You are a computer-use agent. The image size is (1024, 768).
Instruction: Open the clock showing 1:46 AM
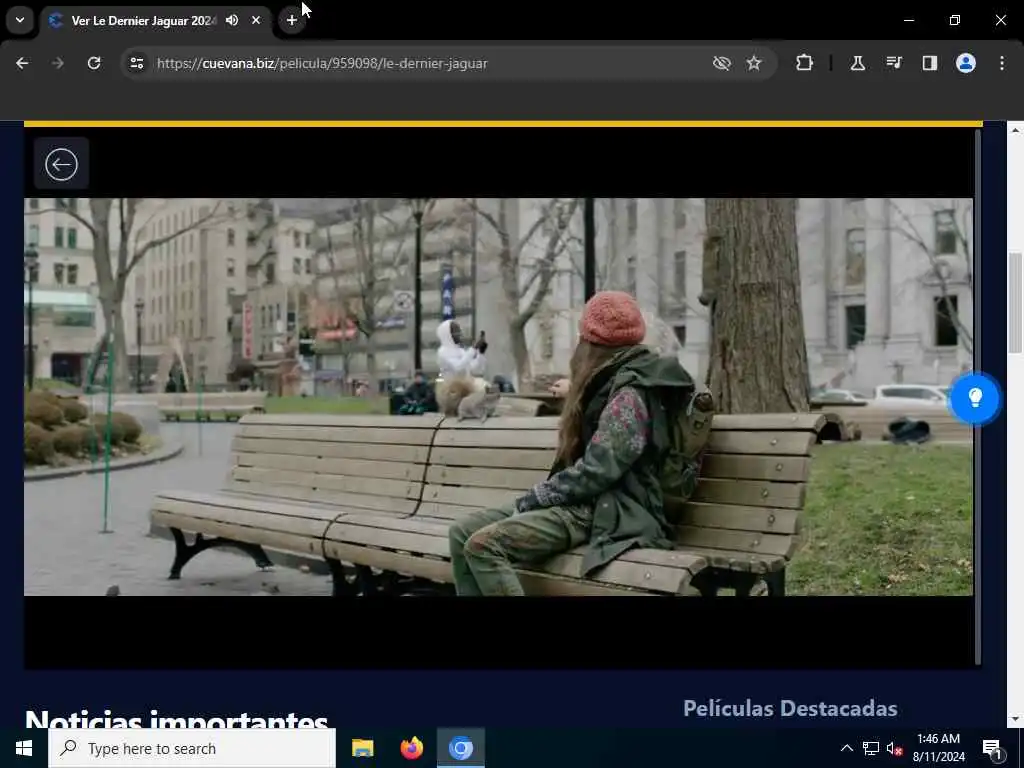click(938, 748)
